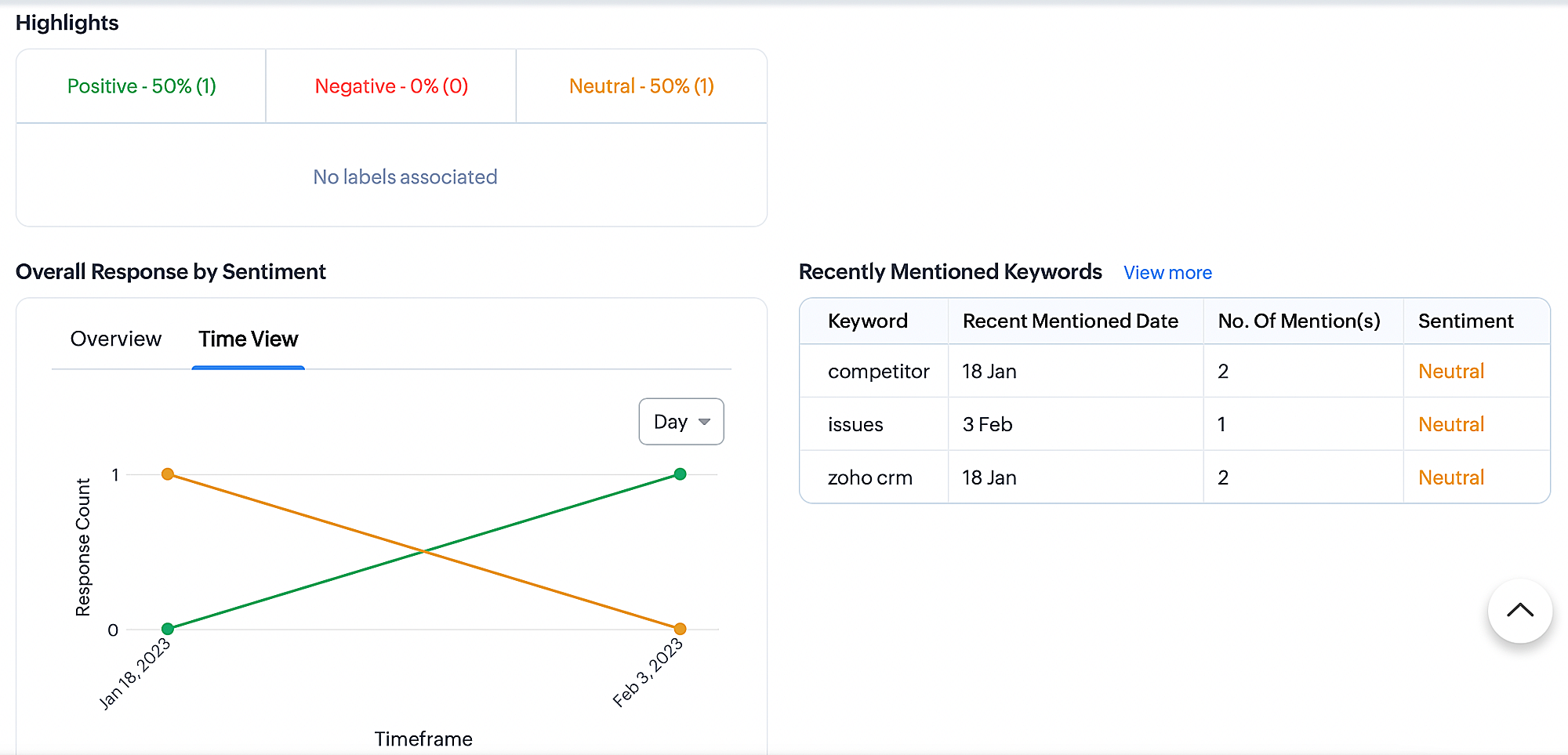1568x755 pixels.
Task: Click the Keyword column header
Action: point(867,321)
